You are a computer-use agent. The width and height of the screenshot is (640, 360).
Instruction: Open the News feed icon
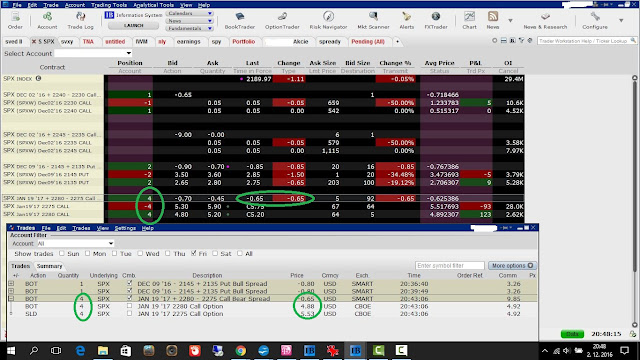(x=493, y=20)
